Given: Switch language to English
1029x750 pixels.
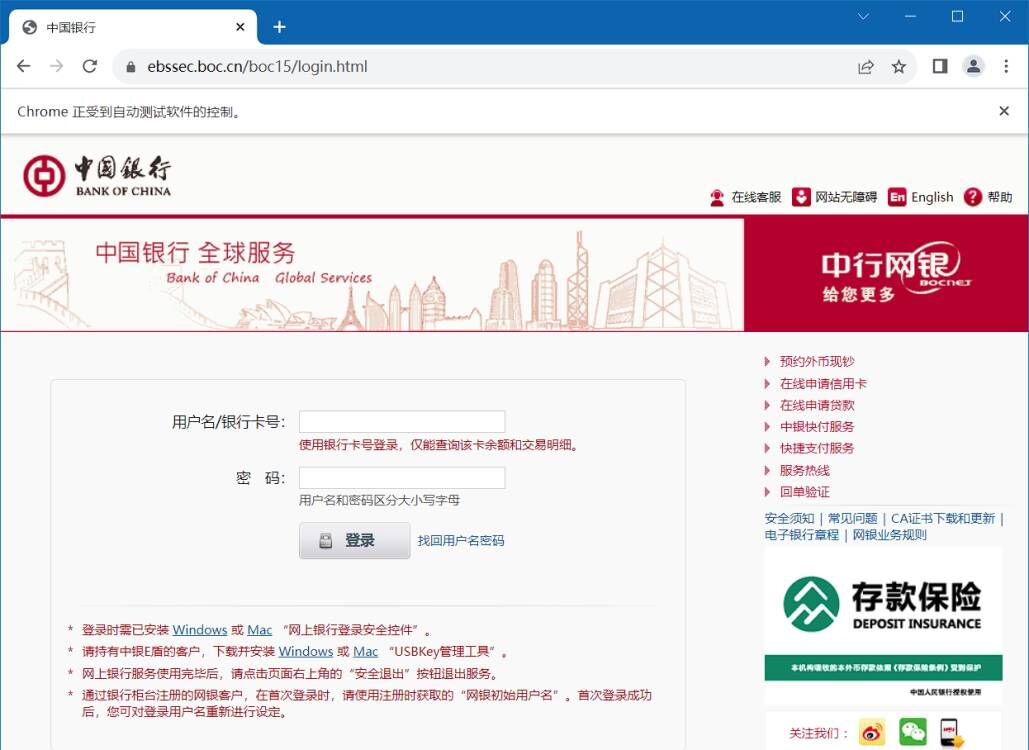Looking at the screenshot, I should (920, 198).
